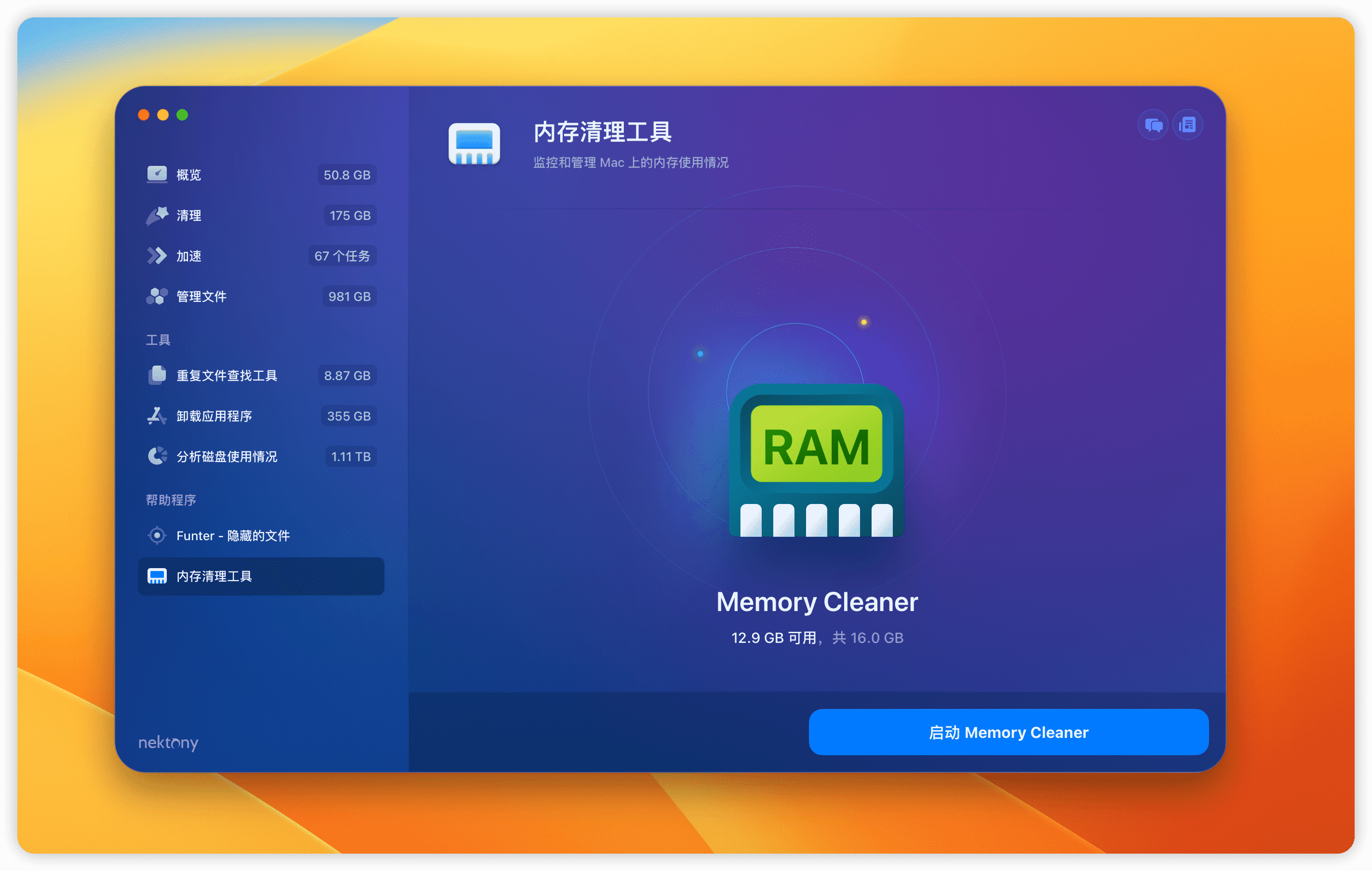1372x871 pixels.
Task: Click the 175 GB badge
Action: (x=350, y=216)
